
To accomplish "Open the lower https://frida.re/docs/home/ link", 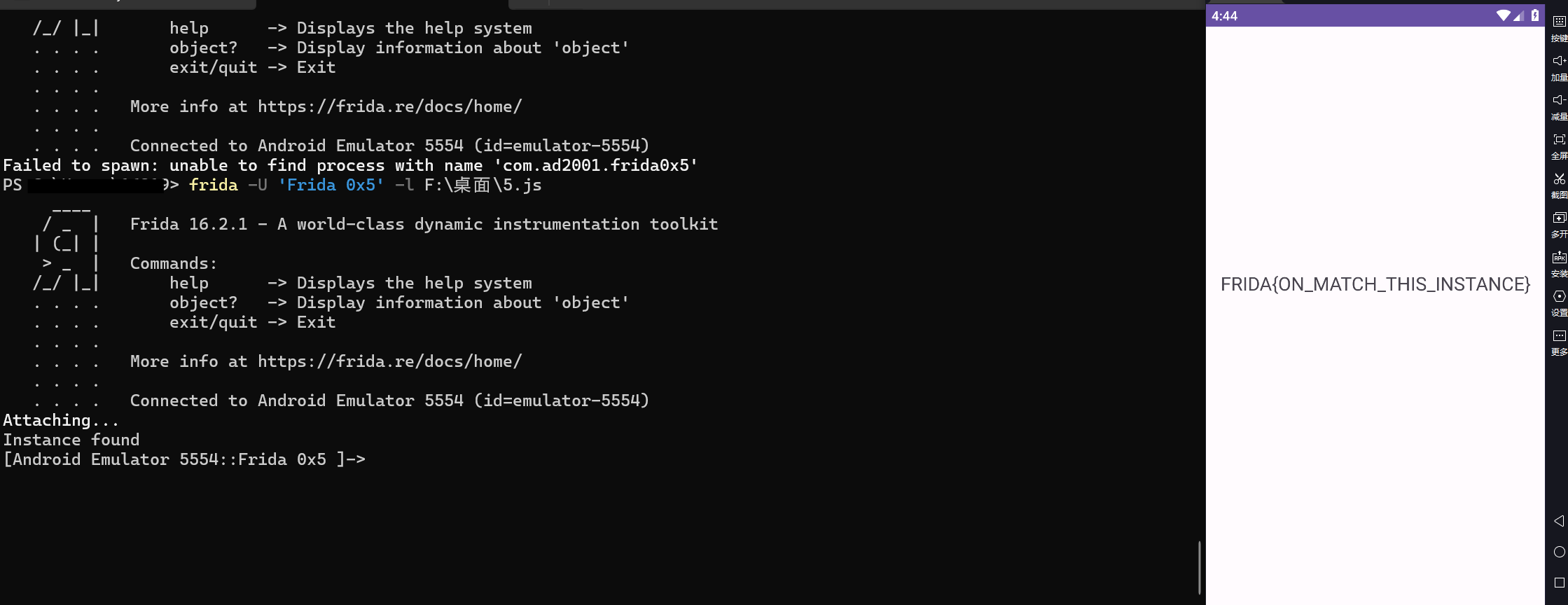I will pyautogui.click(x=390, y=361).
